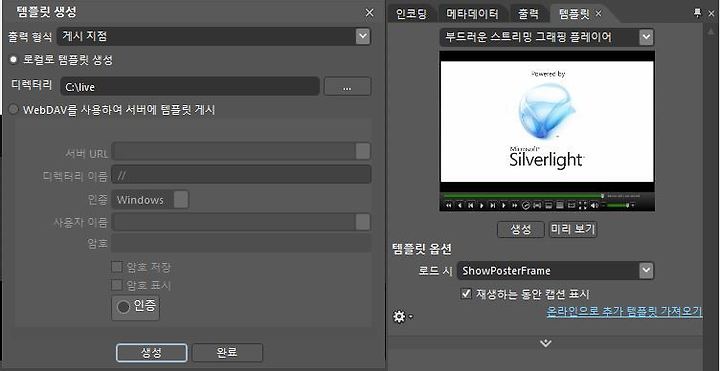
Task: Pin the panel with the pushpin icon
Action: click(x=698, y=13)
